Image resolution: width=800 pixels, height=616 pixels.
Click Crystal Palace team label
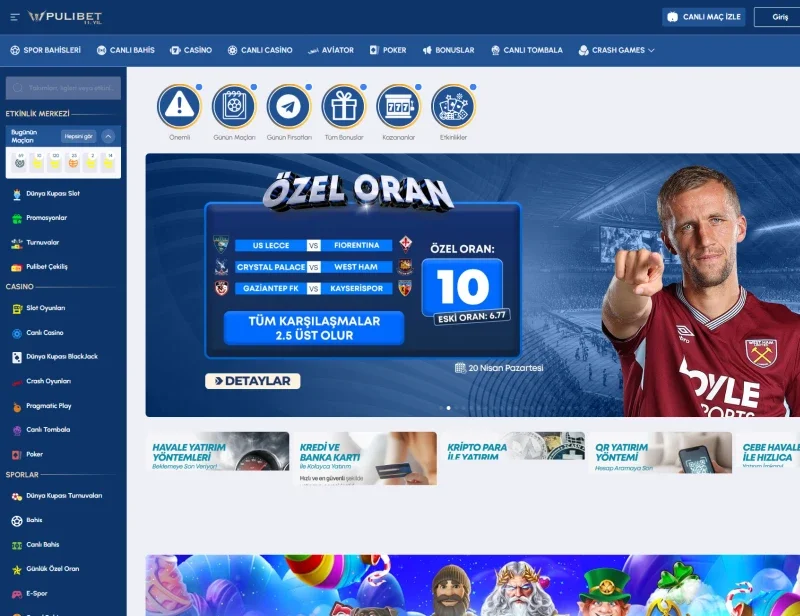pyautogui.click(x=270, y=267)
